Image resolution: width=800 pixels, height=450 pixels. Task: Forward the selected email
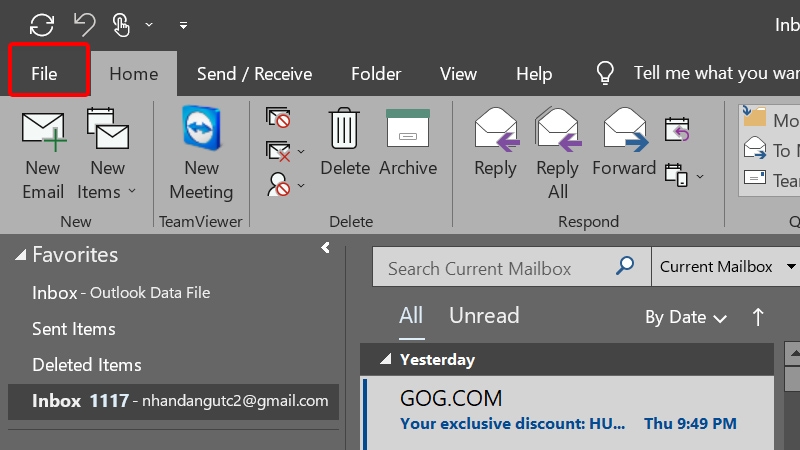coord(624,144)
